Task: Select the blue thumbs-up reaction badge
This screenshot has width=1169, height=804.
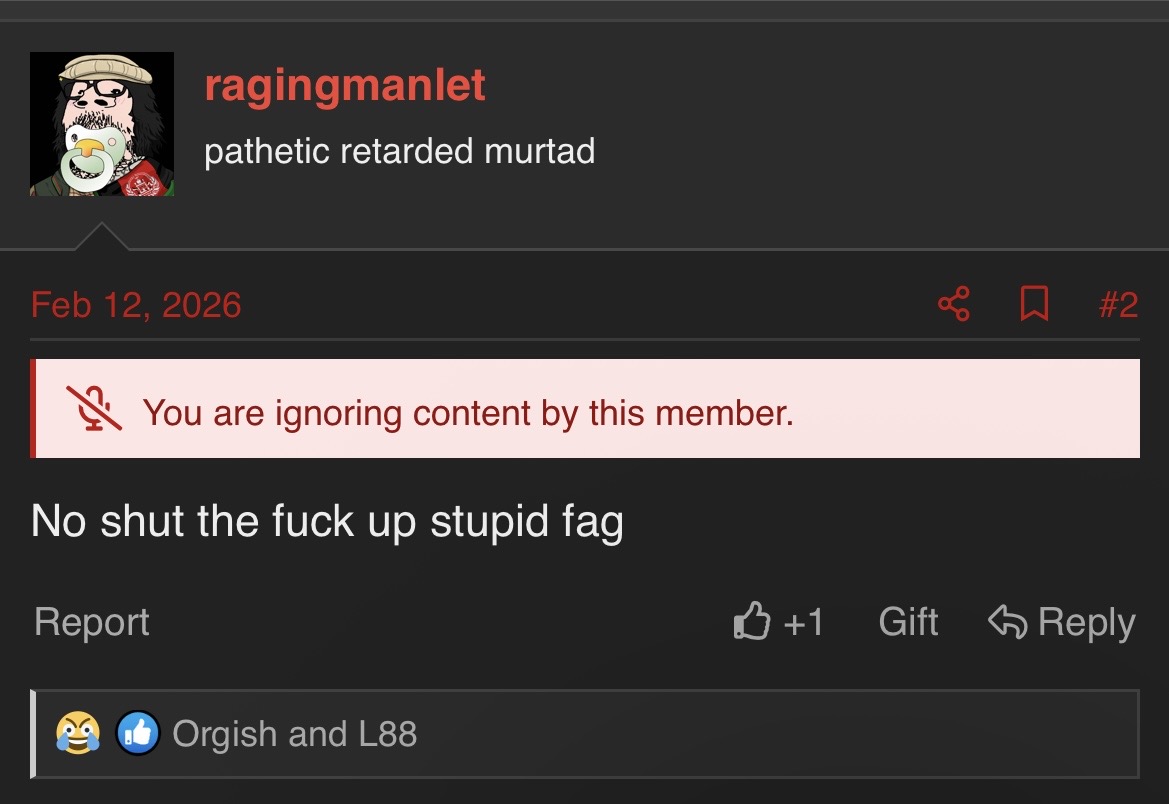Action: tap(138, 733)
